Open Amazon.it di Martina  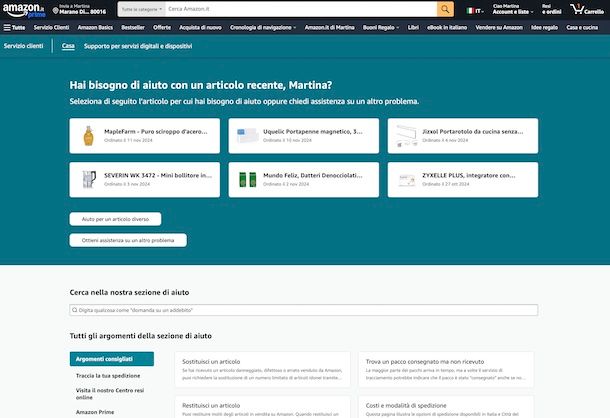(330, 28)
